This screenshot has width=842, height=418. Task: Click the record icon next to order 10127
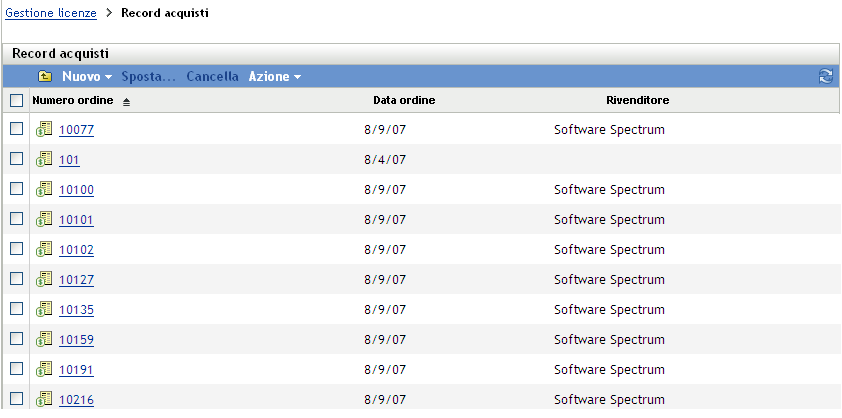44,279
